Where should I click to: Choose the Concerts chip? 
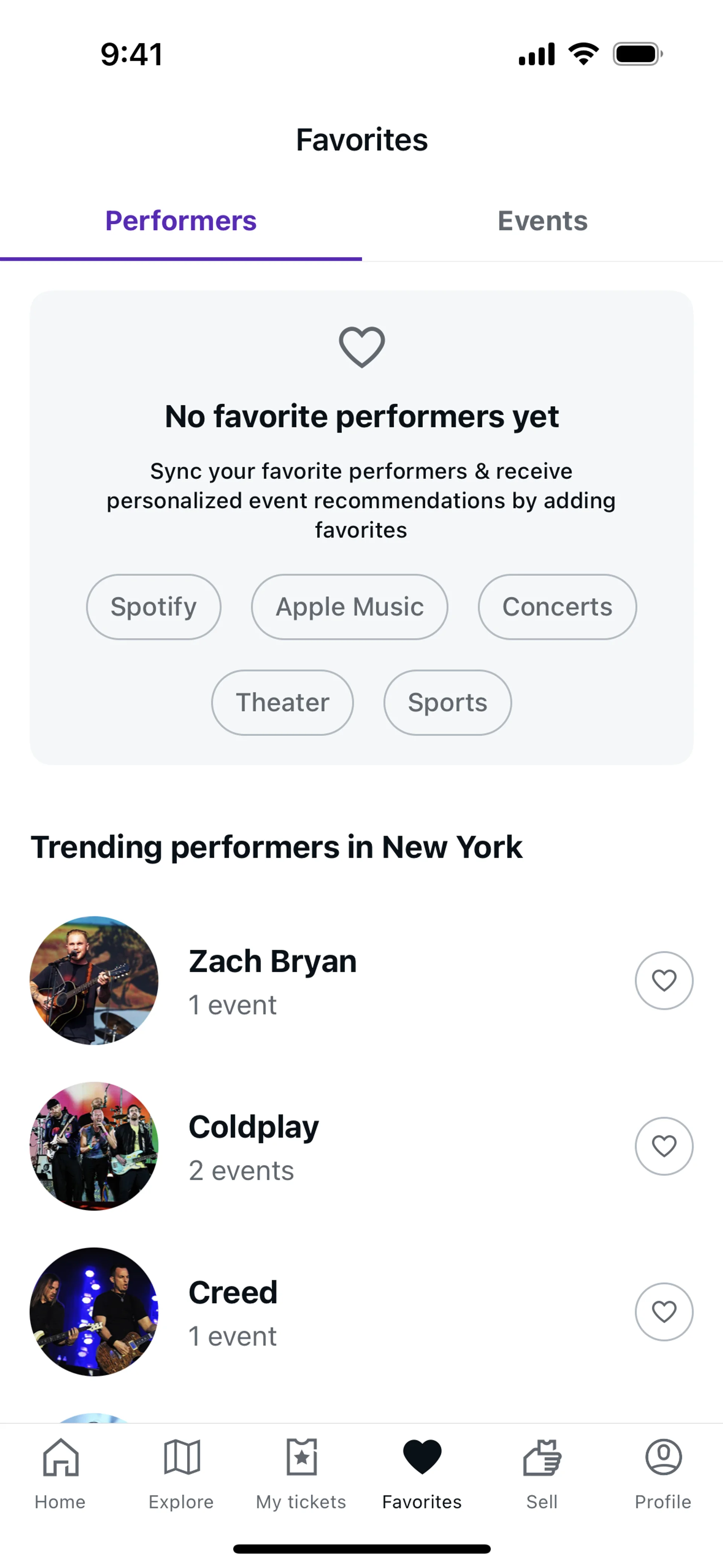pyautogui.click(x=557, y=607)
